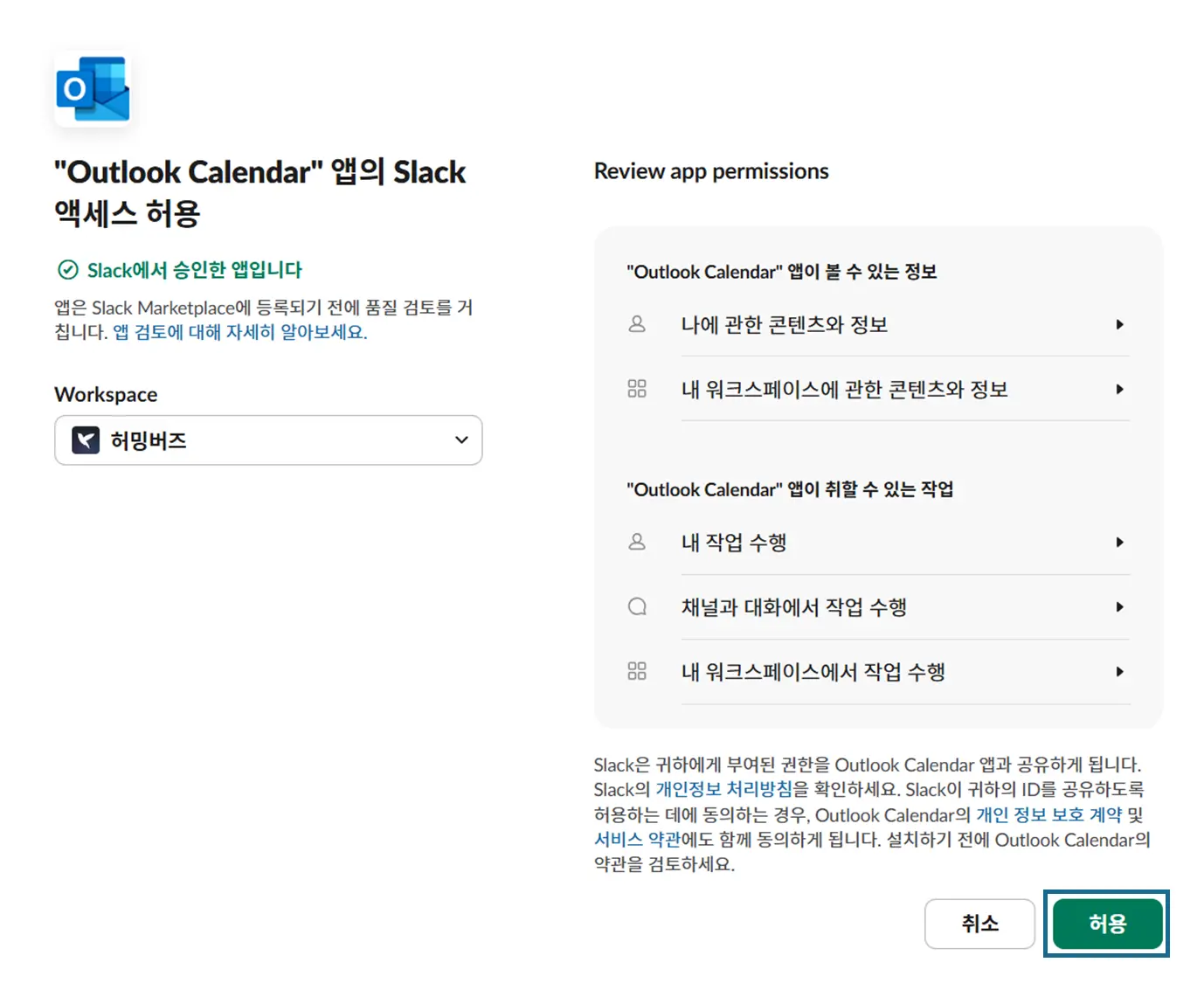This screenshot has width=1204, height=983.
Task: Expand 나에 관한 콘텐츠와 정보 arrow
Action: pos(1119,324)
